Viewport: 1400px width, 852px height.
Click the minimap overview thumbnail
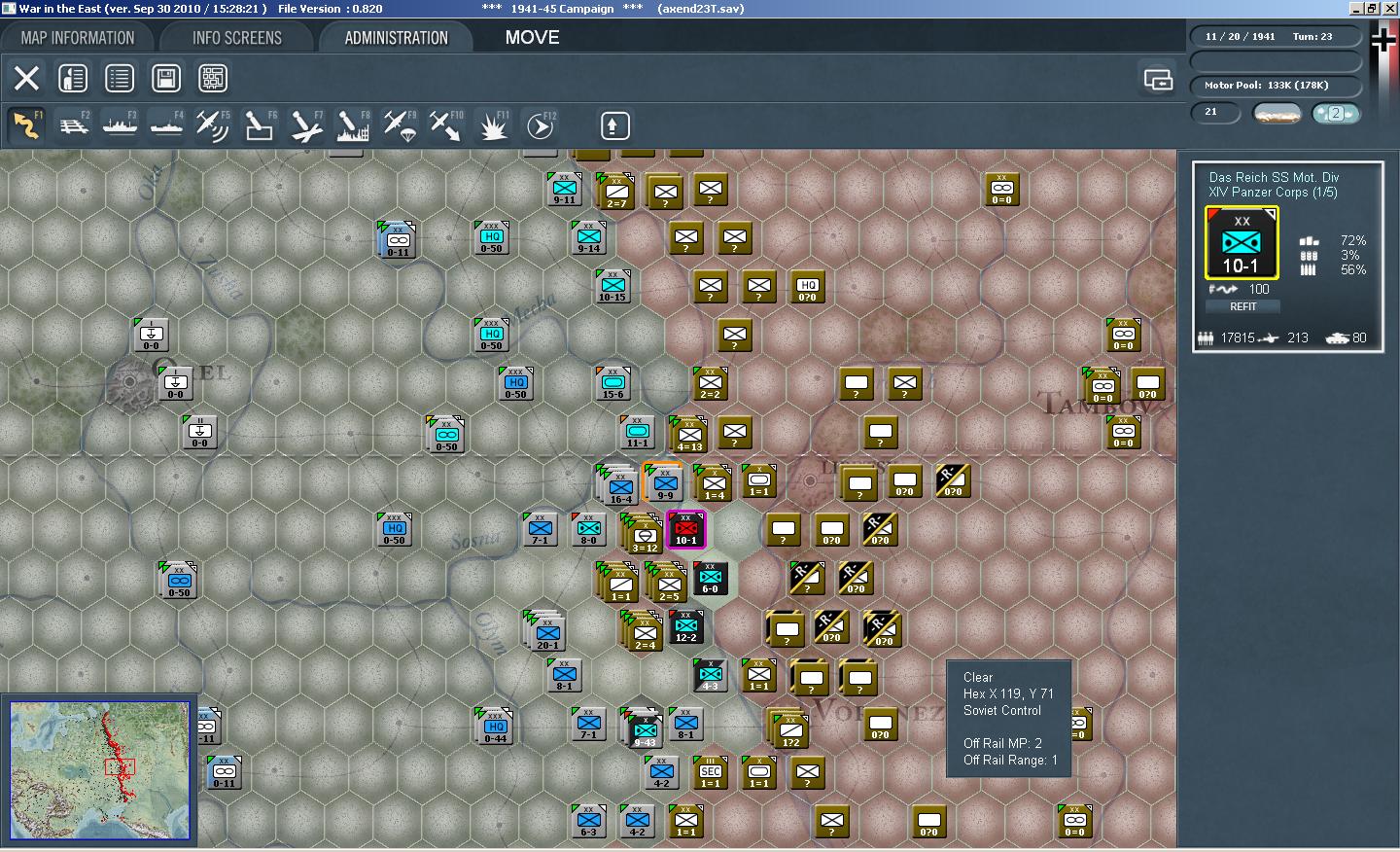click(99, 770)
